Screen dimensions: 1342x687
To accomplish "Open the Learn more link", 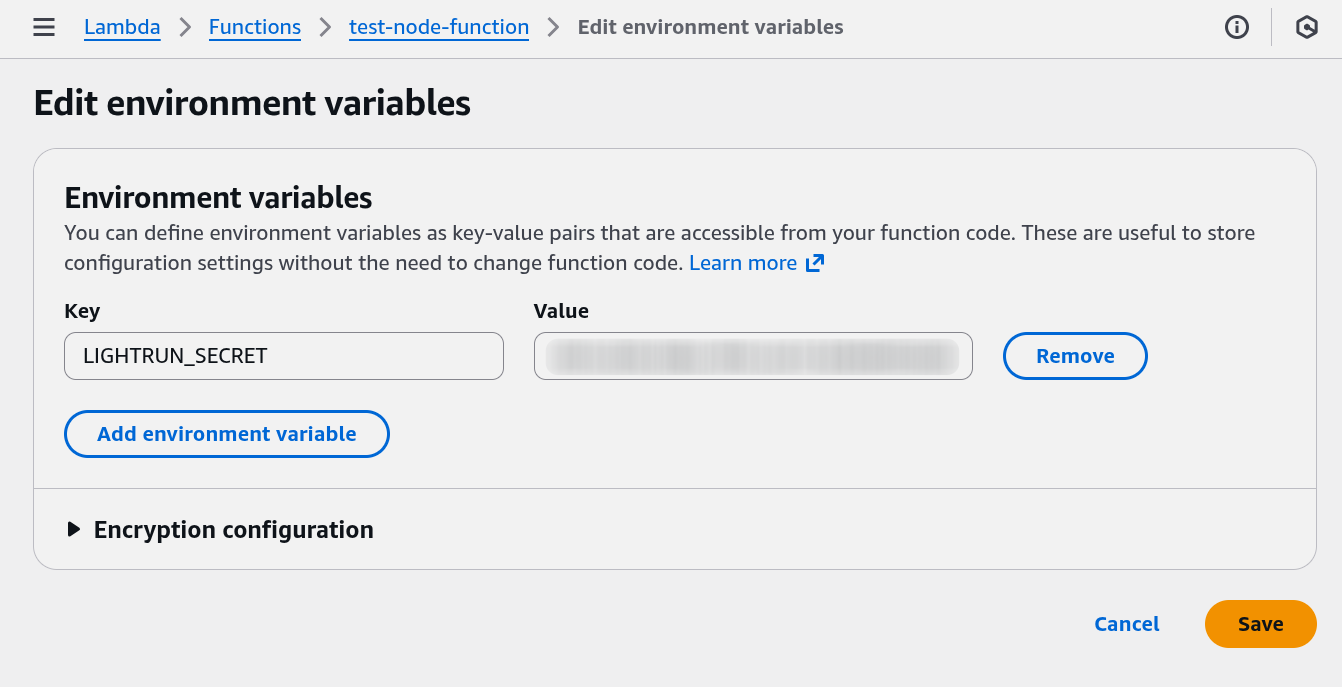I will 743,263.
